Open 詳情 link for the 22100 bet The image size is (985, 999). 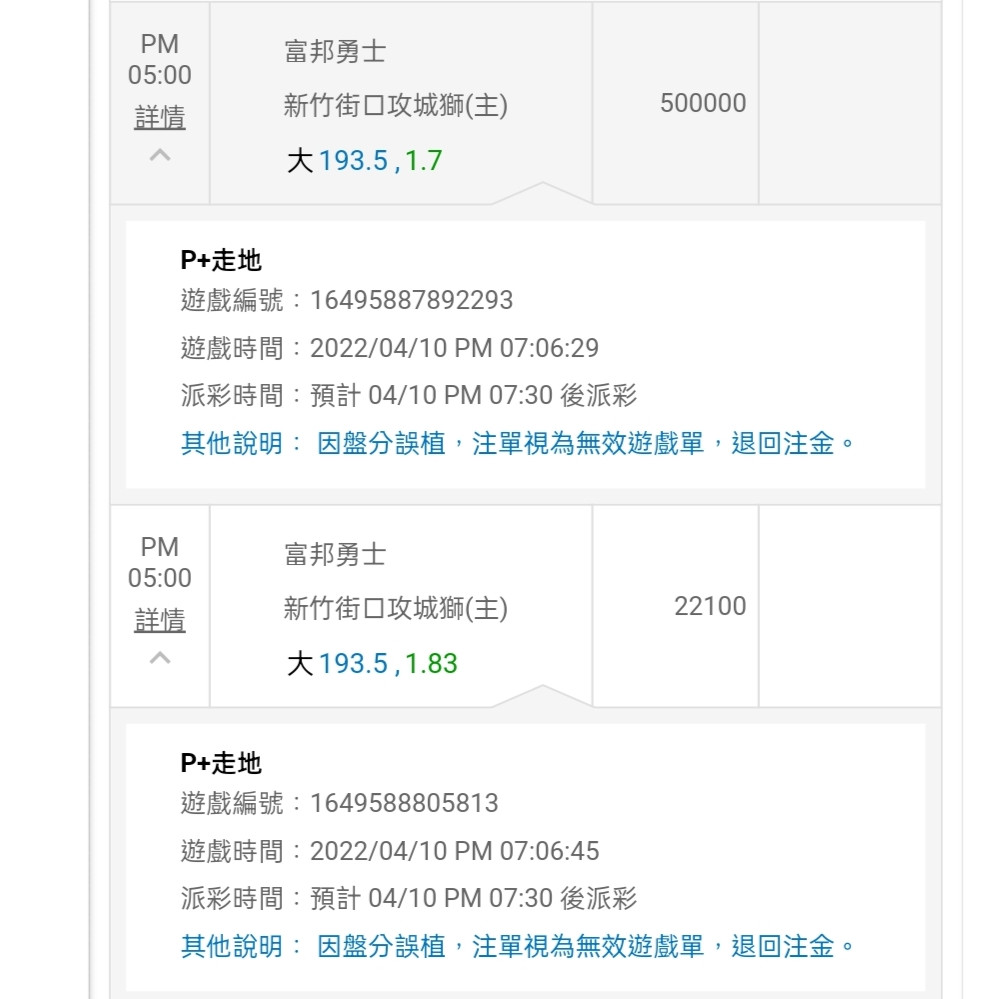160,621
